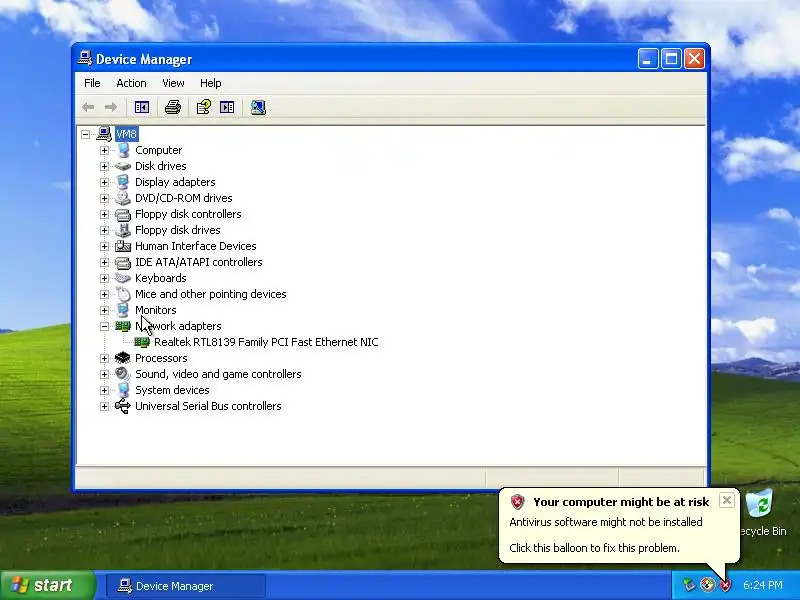The height and width of the screenshot is (600, 800).
Task: Click the Print toolbar icon
Action: pos(172,107)
